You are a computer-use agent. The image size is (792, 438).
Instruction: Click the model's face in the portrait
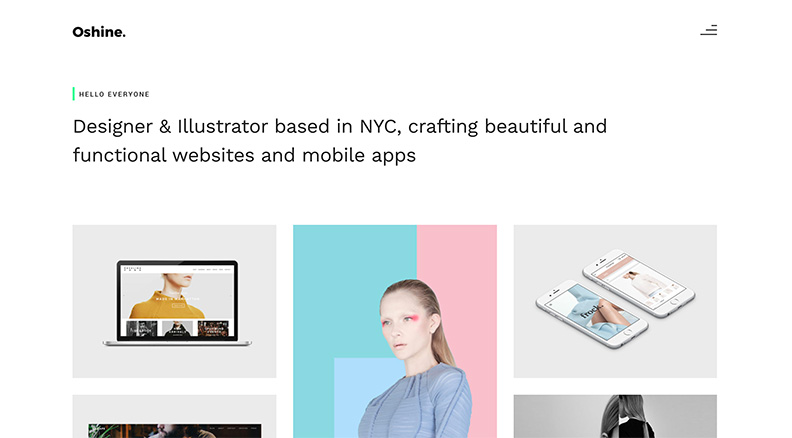[x=403, y=322]
